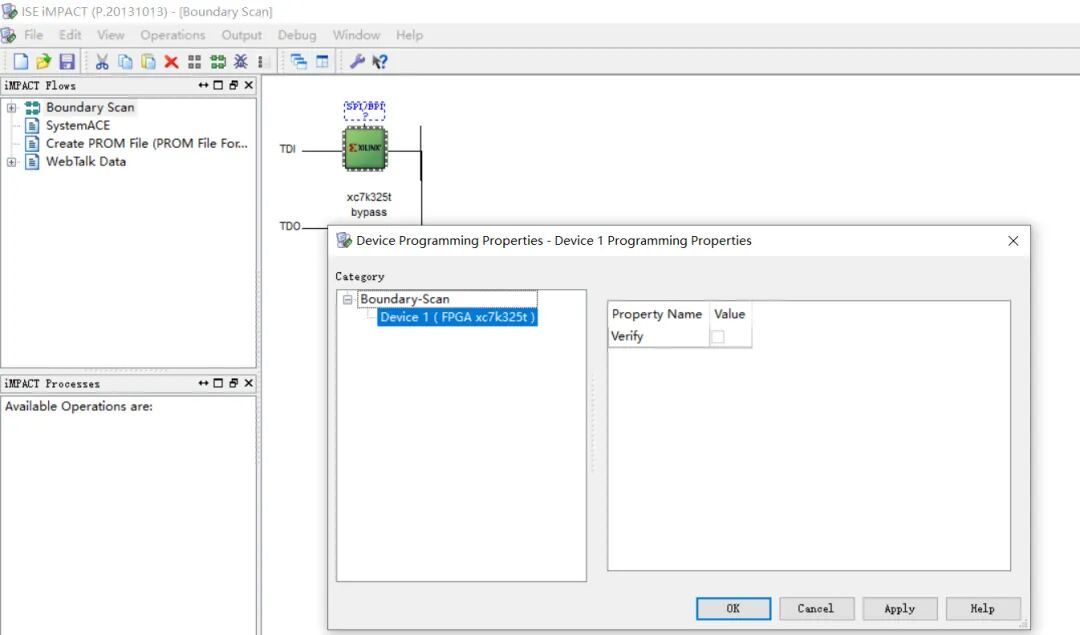
Task: Click the Xilinx xc7k325t chip in chain
Action: click(x=365, y=148)
